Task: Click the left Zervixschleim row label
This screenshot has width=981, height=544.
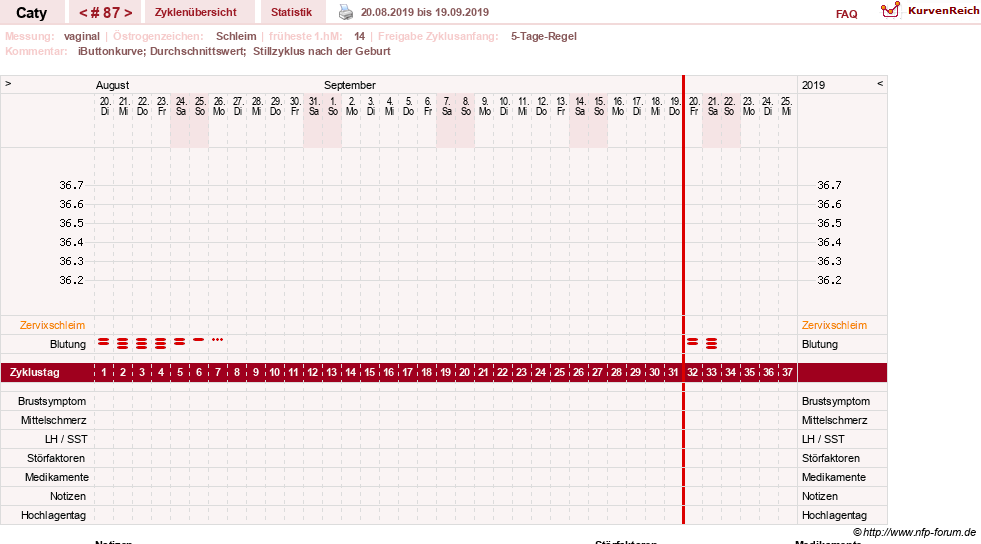Action: [x=53, y=325]
